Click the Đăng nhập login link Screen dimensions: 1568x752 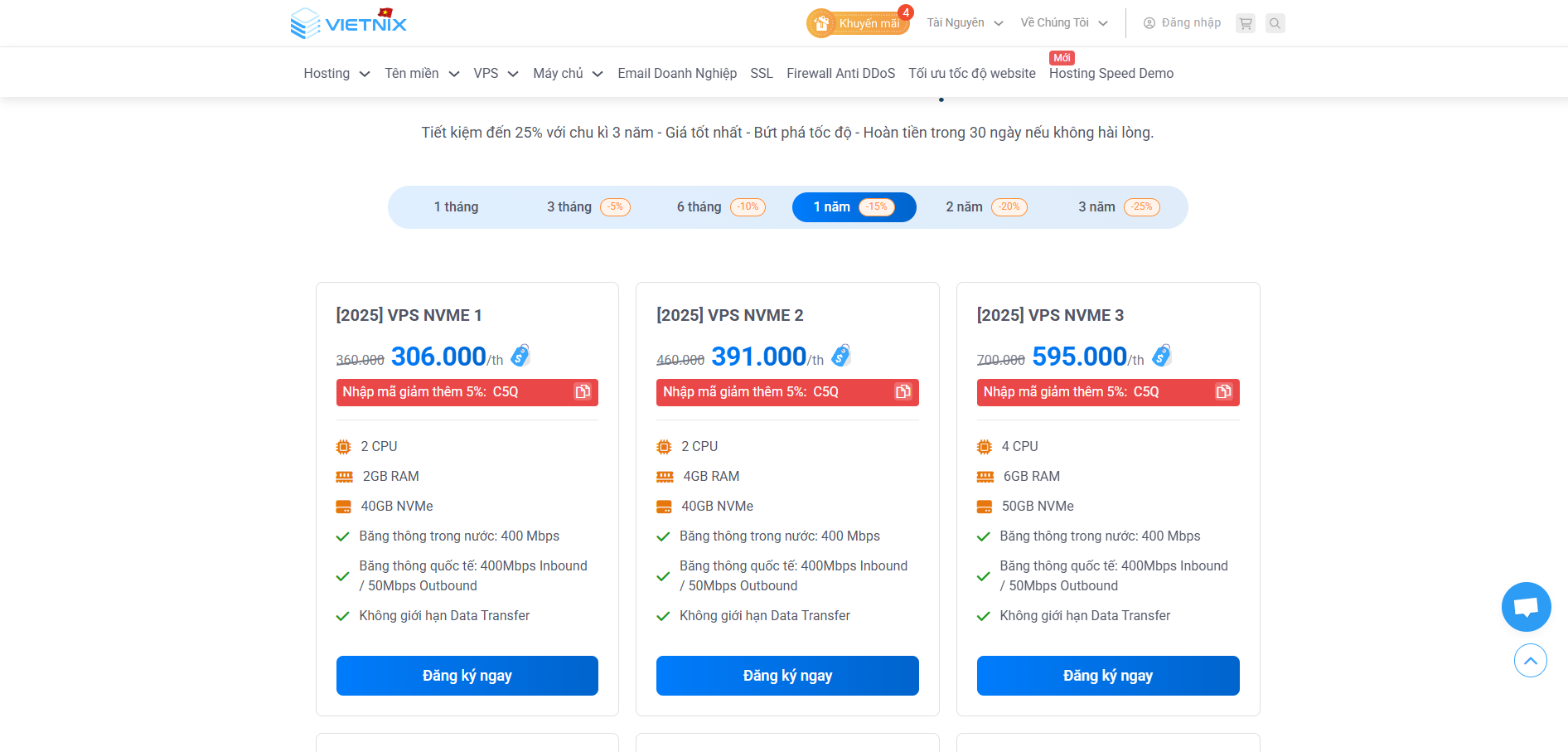pyautogui.click(x=1183, y=23)
